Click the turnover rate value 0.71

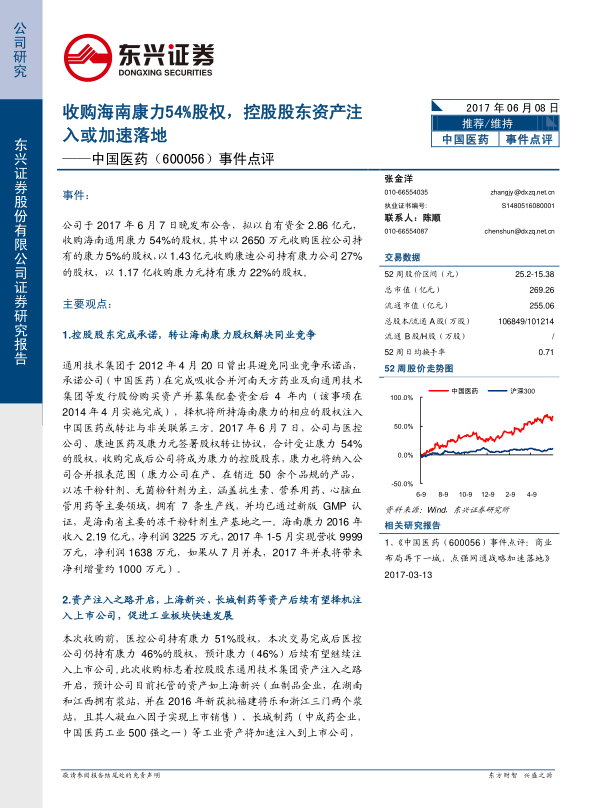tap(546, 352)
